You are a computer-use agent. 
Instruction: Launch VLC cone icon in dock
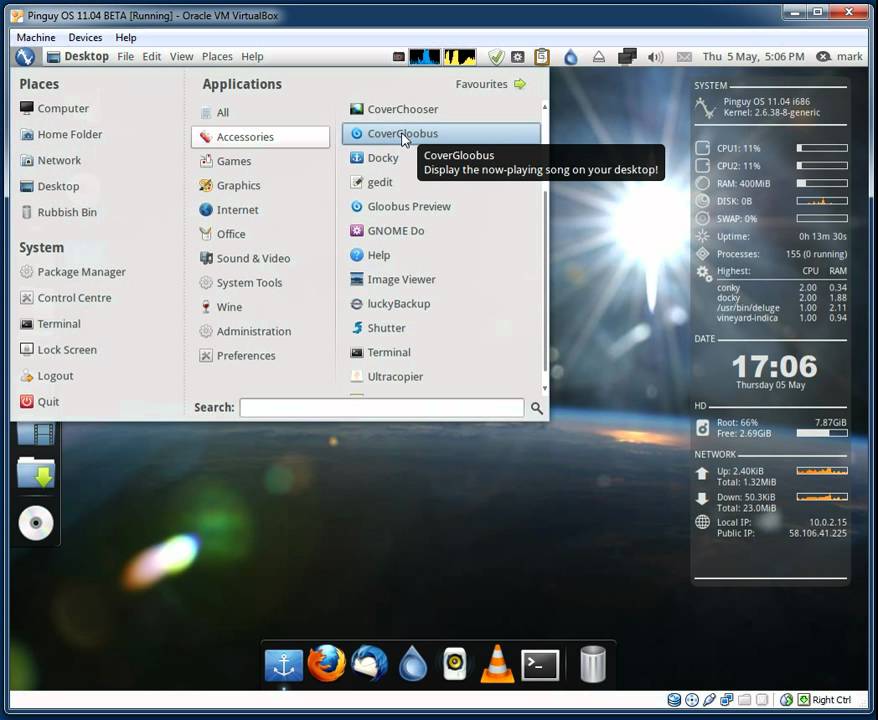(x=497, y=664)
